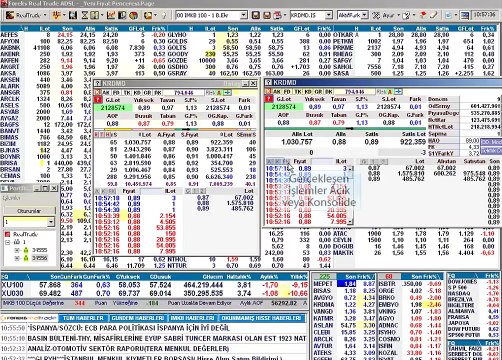Click green plus icon in active KRDMD window

tap(398, 91)
